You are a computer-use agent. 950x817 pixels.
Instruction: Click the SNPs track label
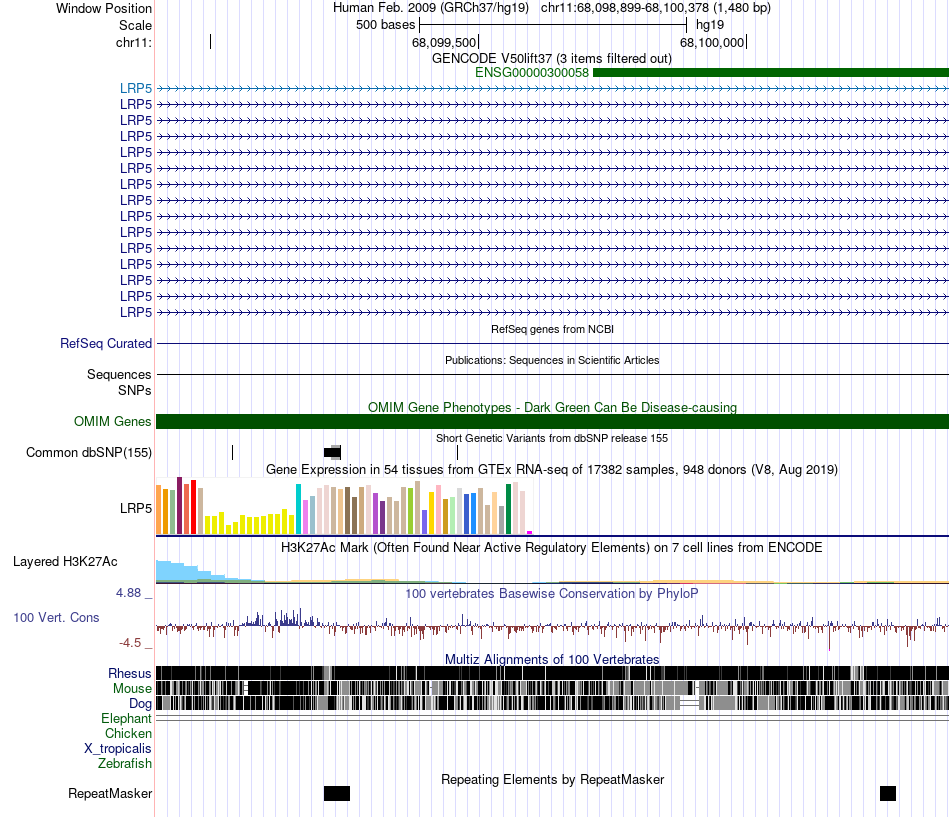135,390
